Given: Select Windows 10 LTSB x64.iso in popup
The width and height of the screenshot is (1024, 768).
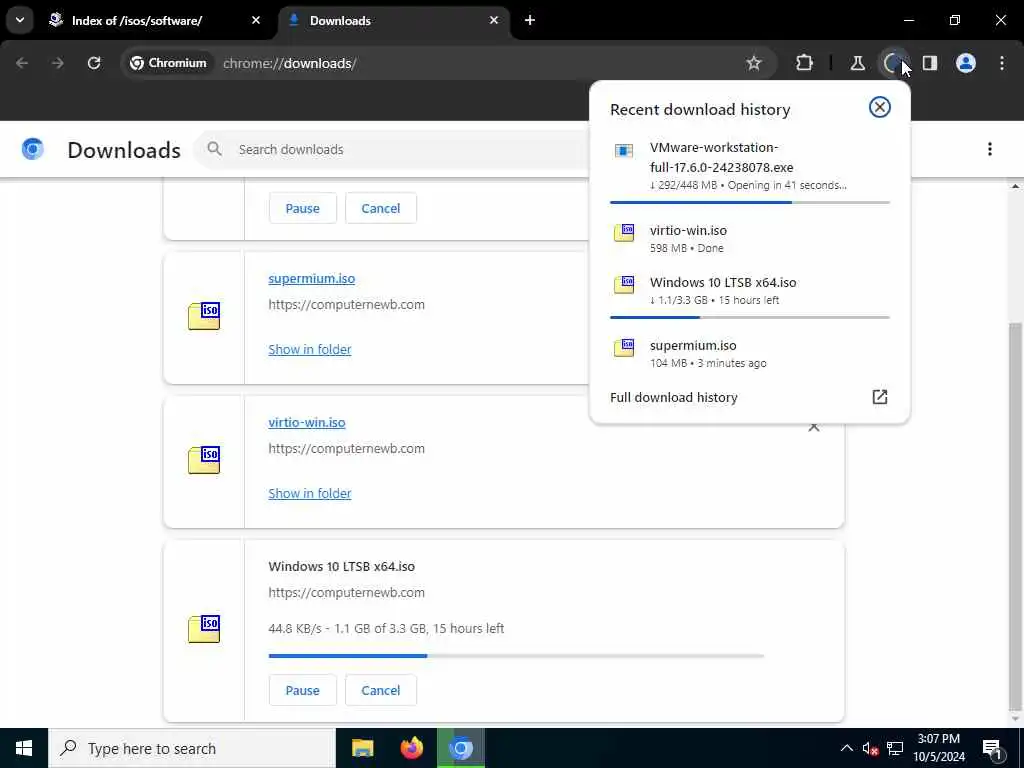Looking at the screenshot, I should pyautogui.click(x=750, y=294).
